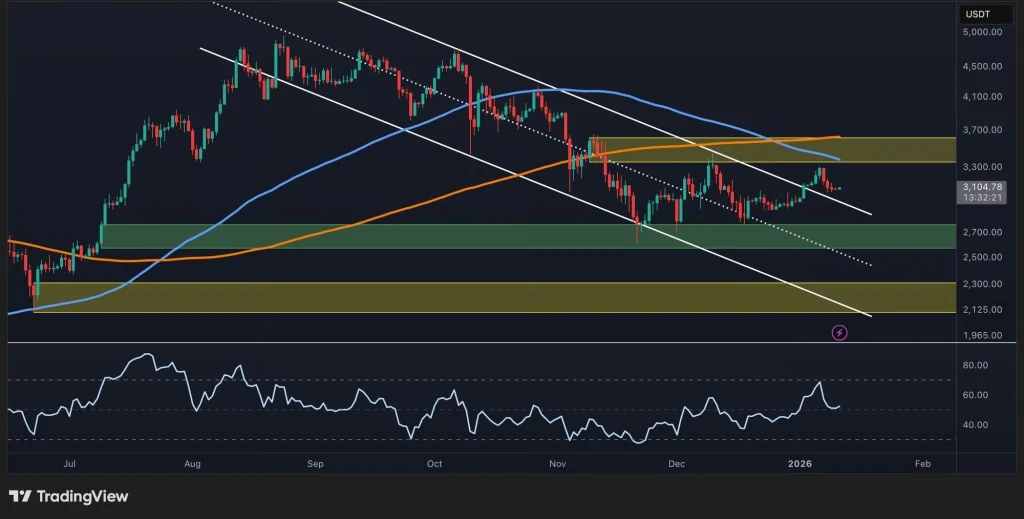Image resolution: width=1024 pixels, height=519 pixels.
Task: Click the 3,700.00 price axis label
Action: click(x=982, y=130)
